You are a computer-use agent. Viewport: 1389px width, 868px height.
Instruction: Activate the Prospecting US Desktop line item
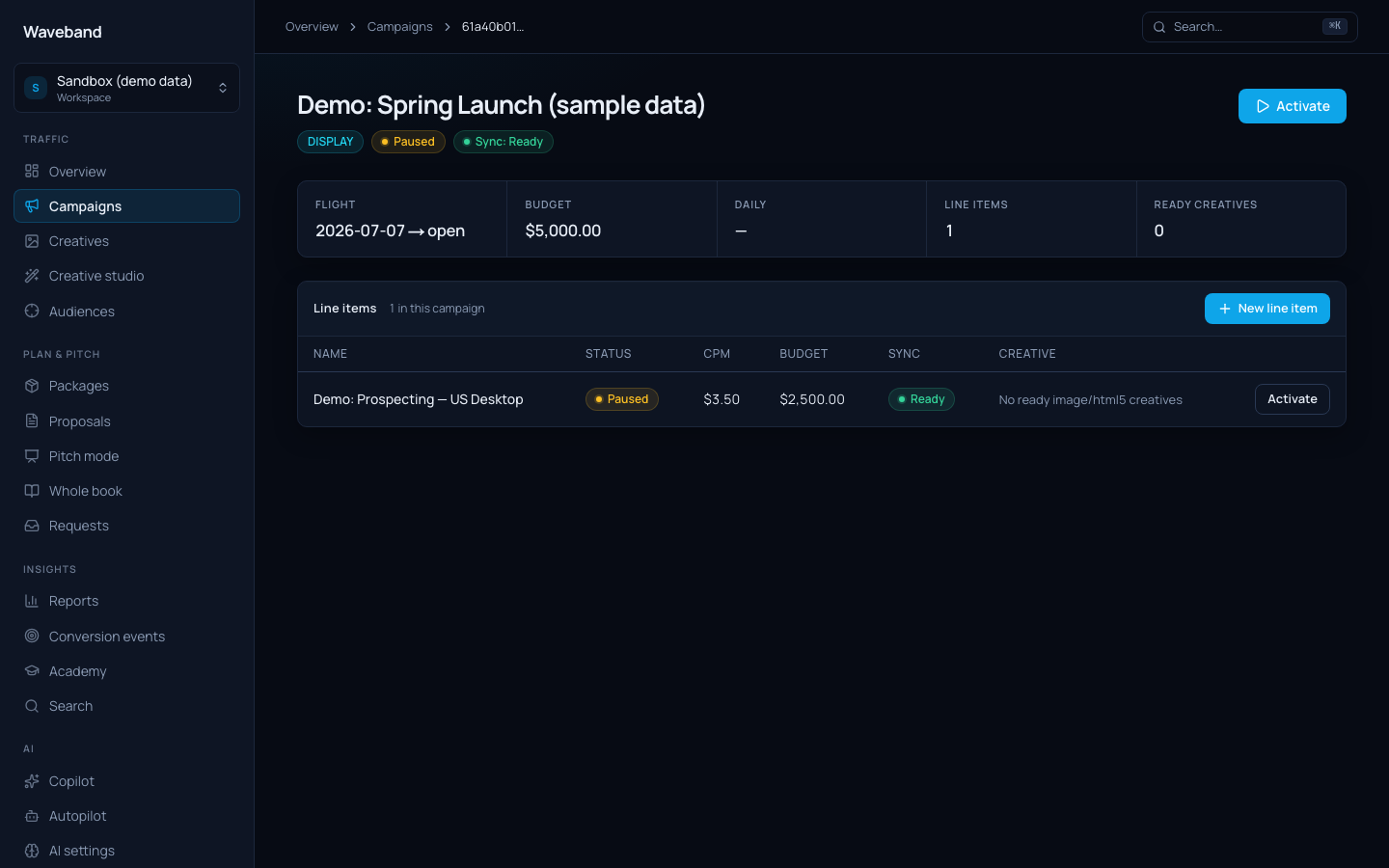pos(1292,399)
